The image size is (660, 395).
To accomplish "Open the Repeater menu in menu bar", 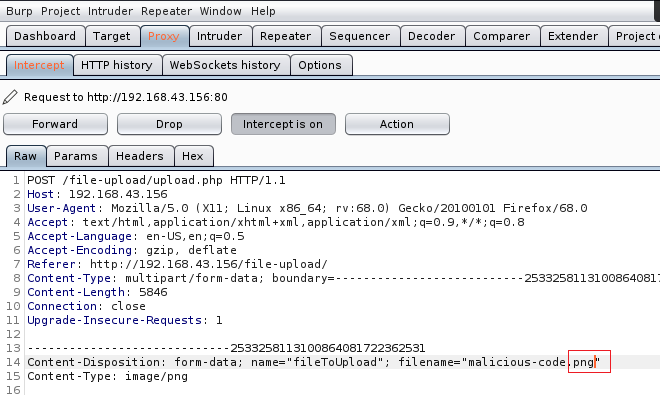I will [166, 11].
